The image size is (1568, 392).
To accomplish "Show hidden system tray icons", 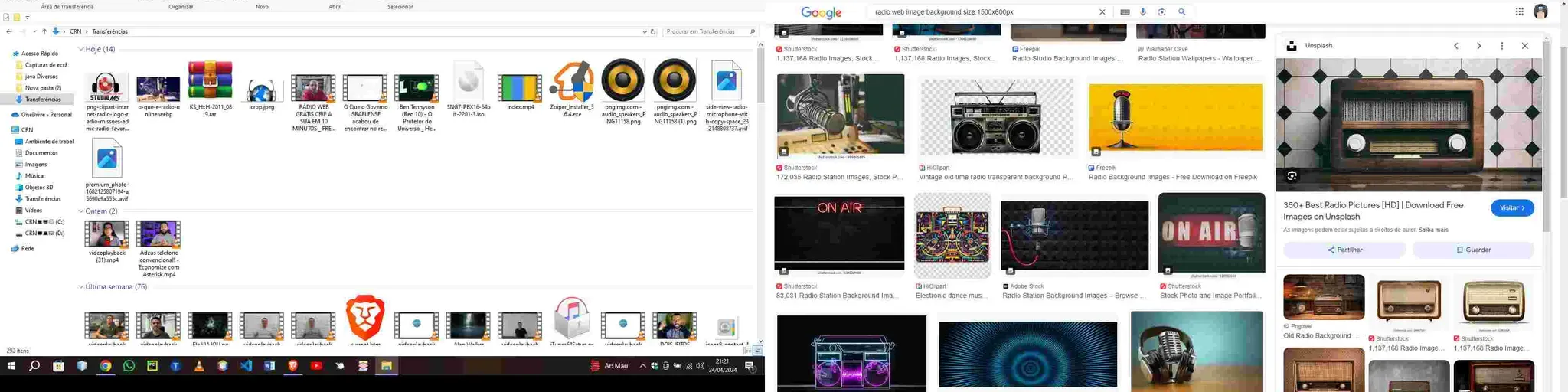I will click(642, 366).
